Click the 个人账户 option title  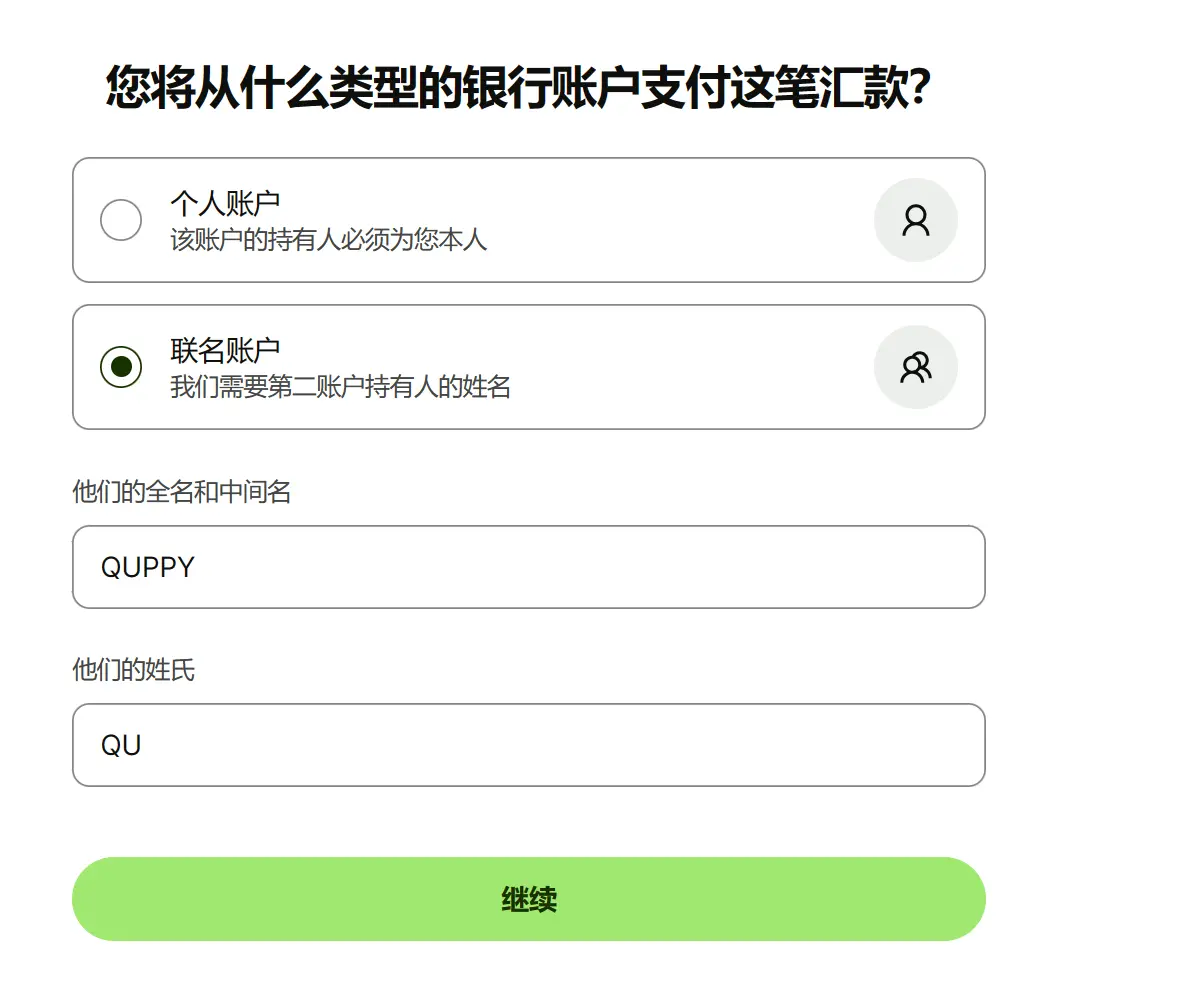point(225,203)
